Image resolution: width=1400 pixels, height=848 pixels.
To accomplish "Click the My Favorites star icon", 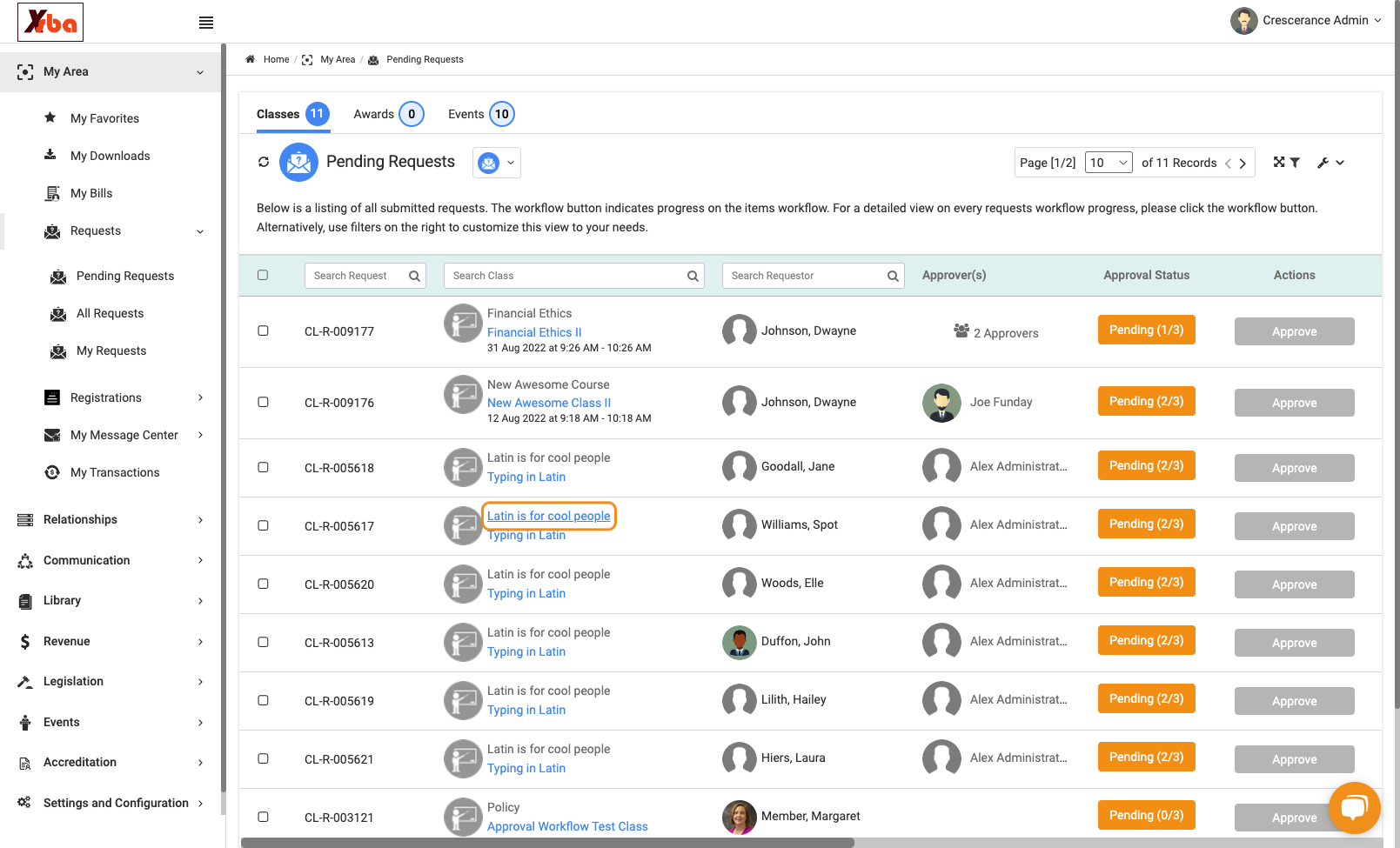I will 50,117.
